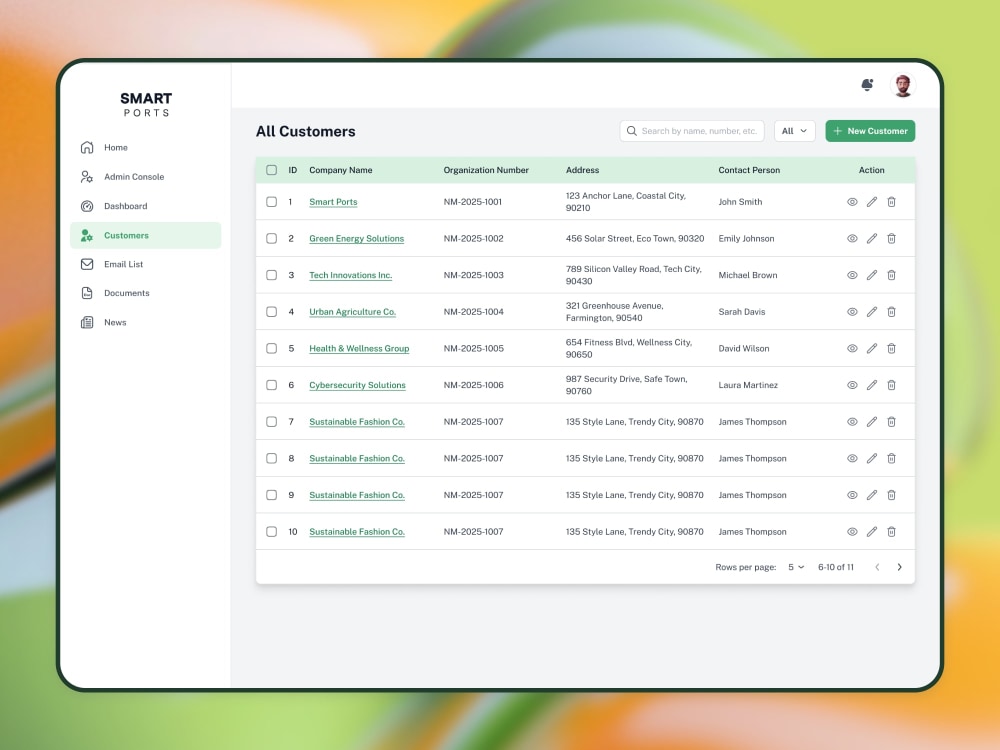This screenshot has width=1000, height=750.
Task: Click the customer search field
Action: [692, 131]
